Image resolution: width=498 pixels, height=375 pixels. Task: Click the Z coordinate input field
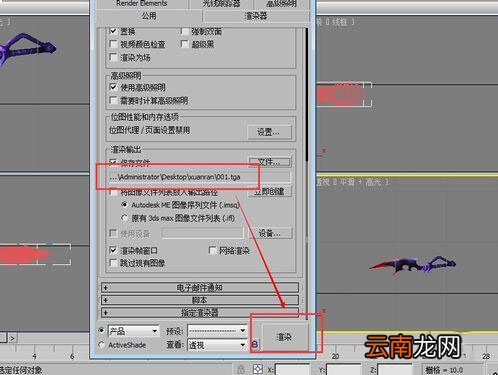click(395, 369)
